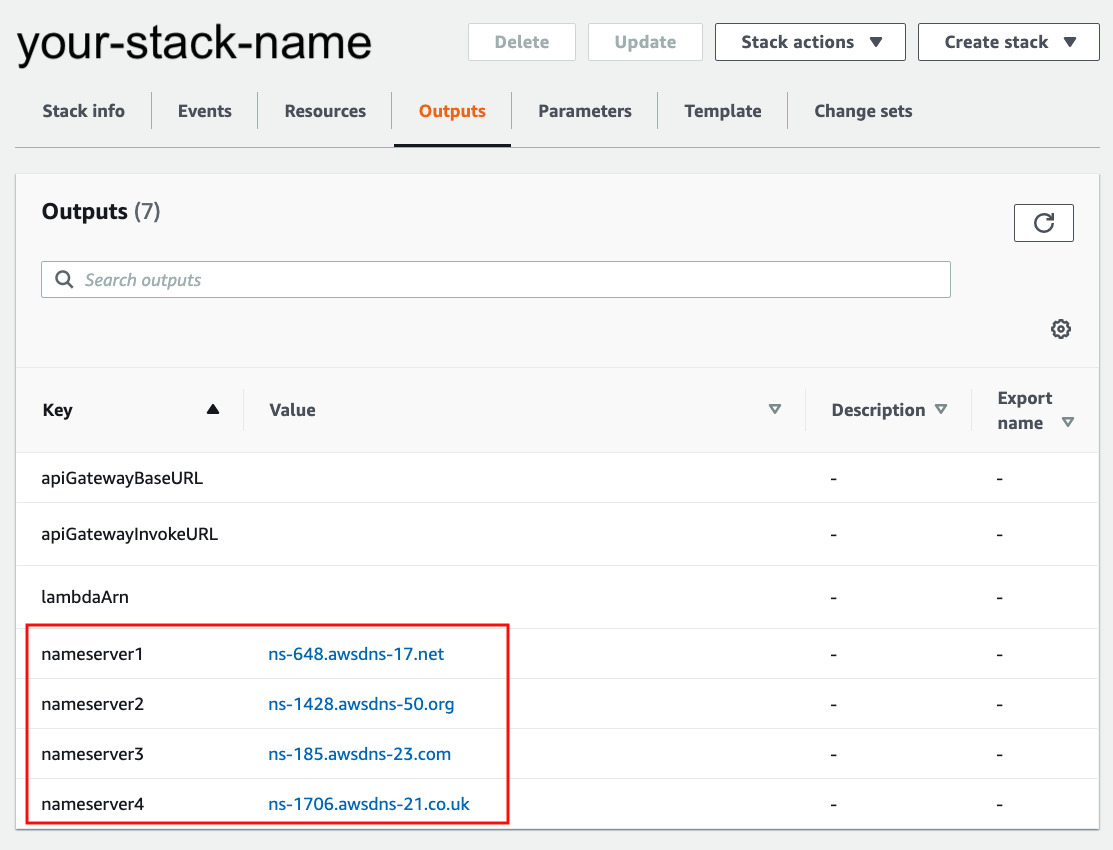Open the Value column filter
Viewport: 1113px width, 850px height.
coord(775,409)
